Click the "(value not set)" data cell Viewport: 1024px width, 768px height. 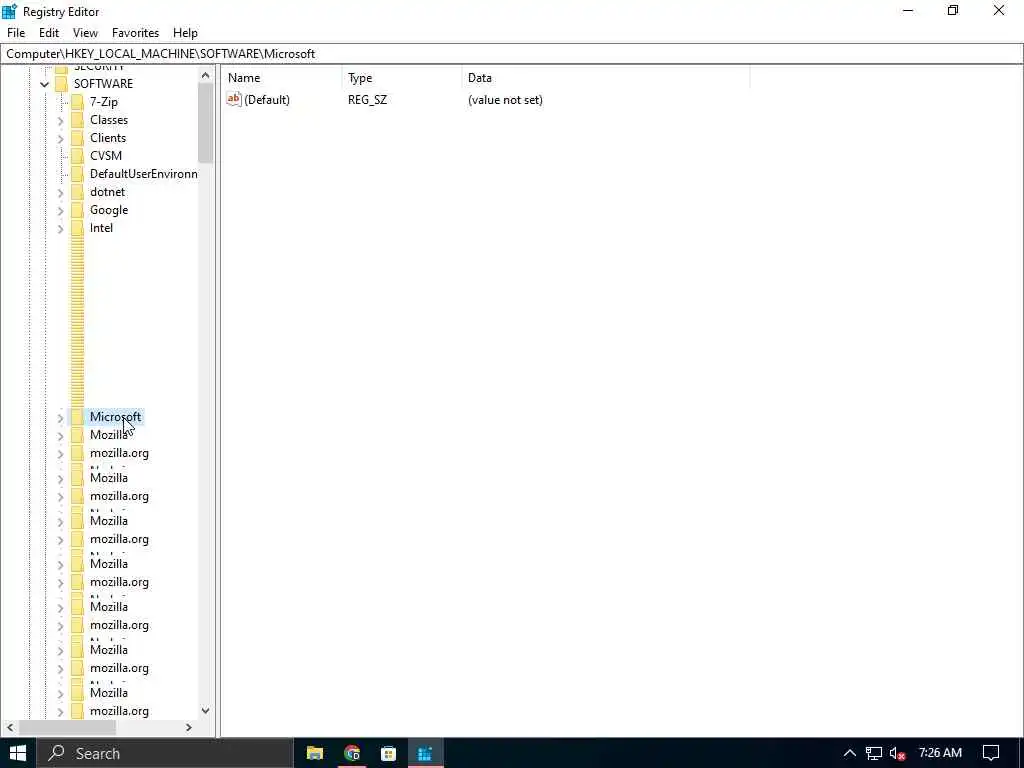click(x=505, y=100)
